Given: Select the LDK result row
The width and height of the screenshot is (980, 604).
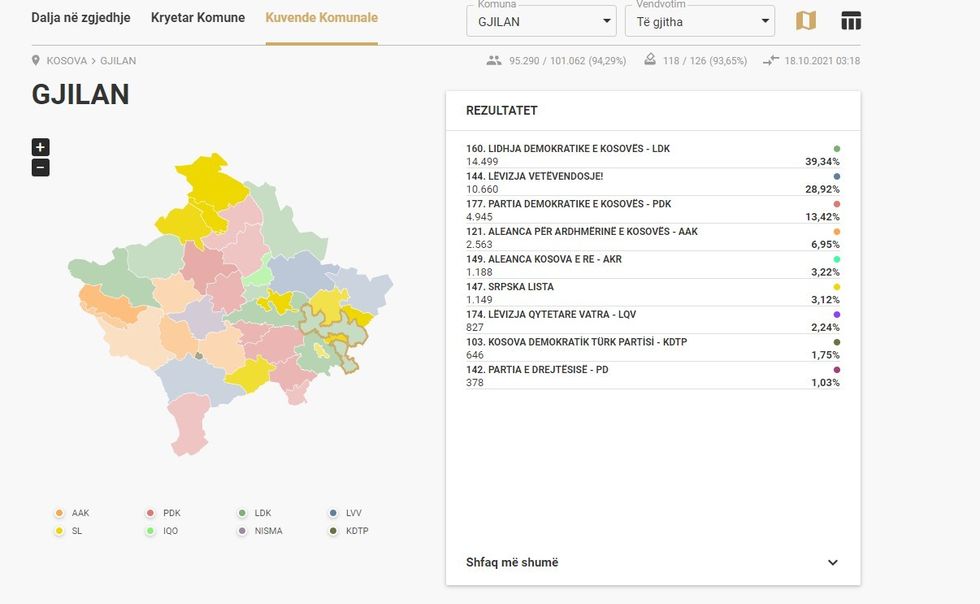Looking at the screenshot, I should coord(652,155).
